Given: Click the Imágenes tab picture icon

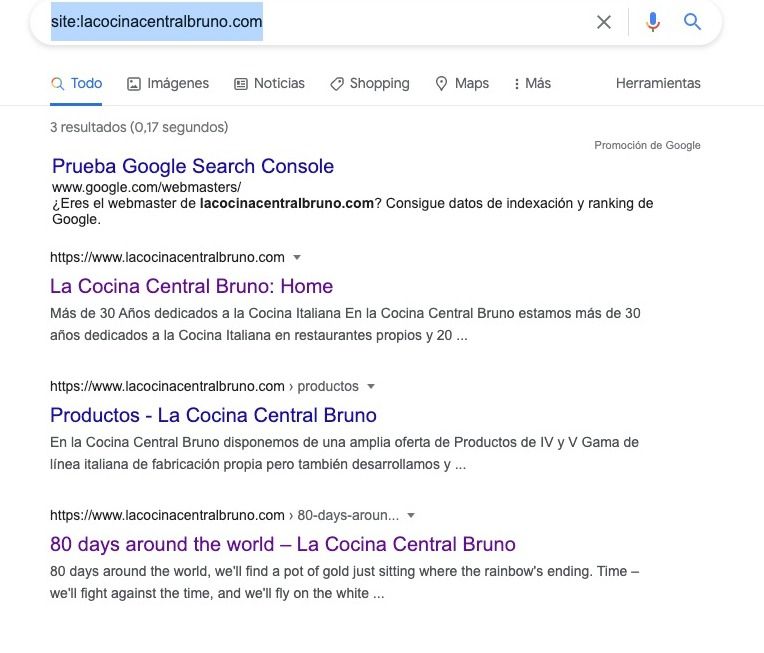Looking at the screenshot, I should coord(134,84).
